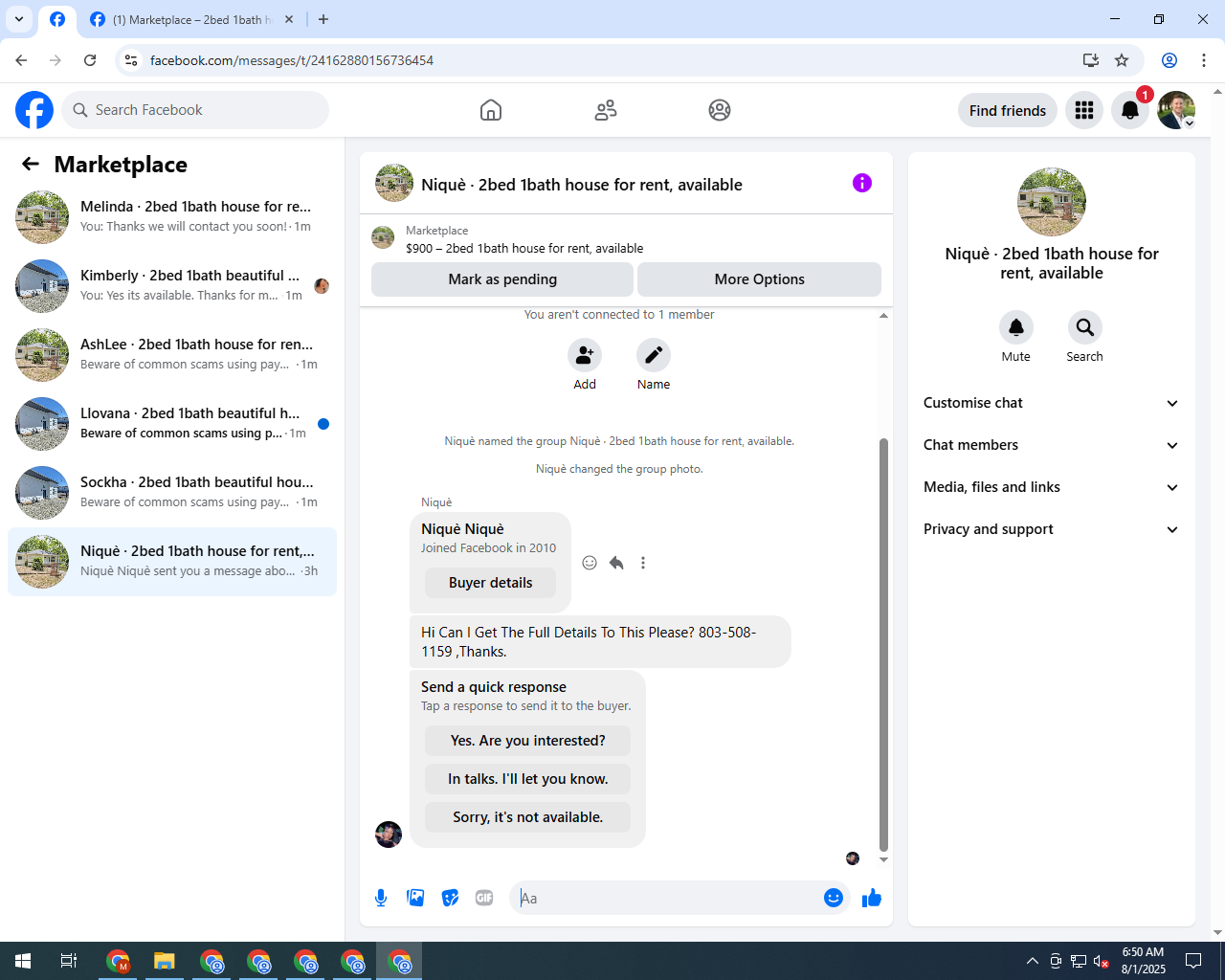Open the Melinda conversation
Screen dimensions: 1225x980
coord(172,217)
